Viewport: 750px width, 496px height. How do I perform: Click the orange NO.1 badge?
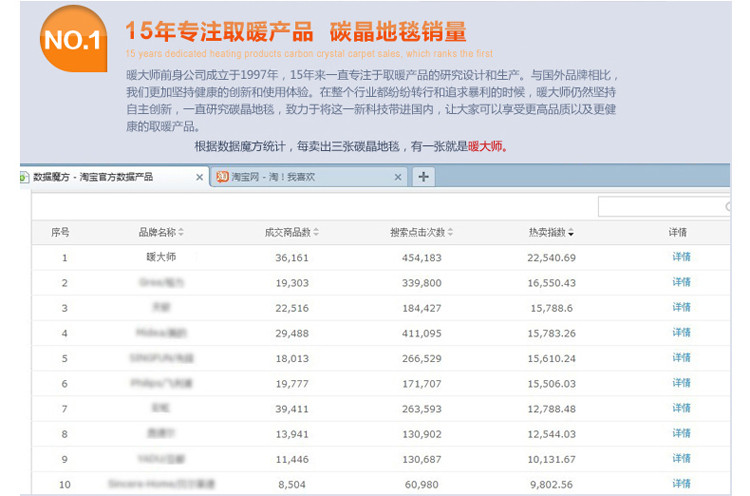click(73, 39)
